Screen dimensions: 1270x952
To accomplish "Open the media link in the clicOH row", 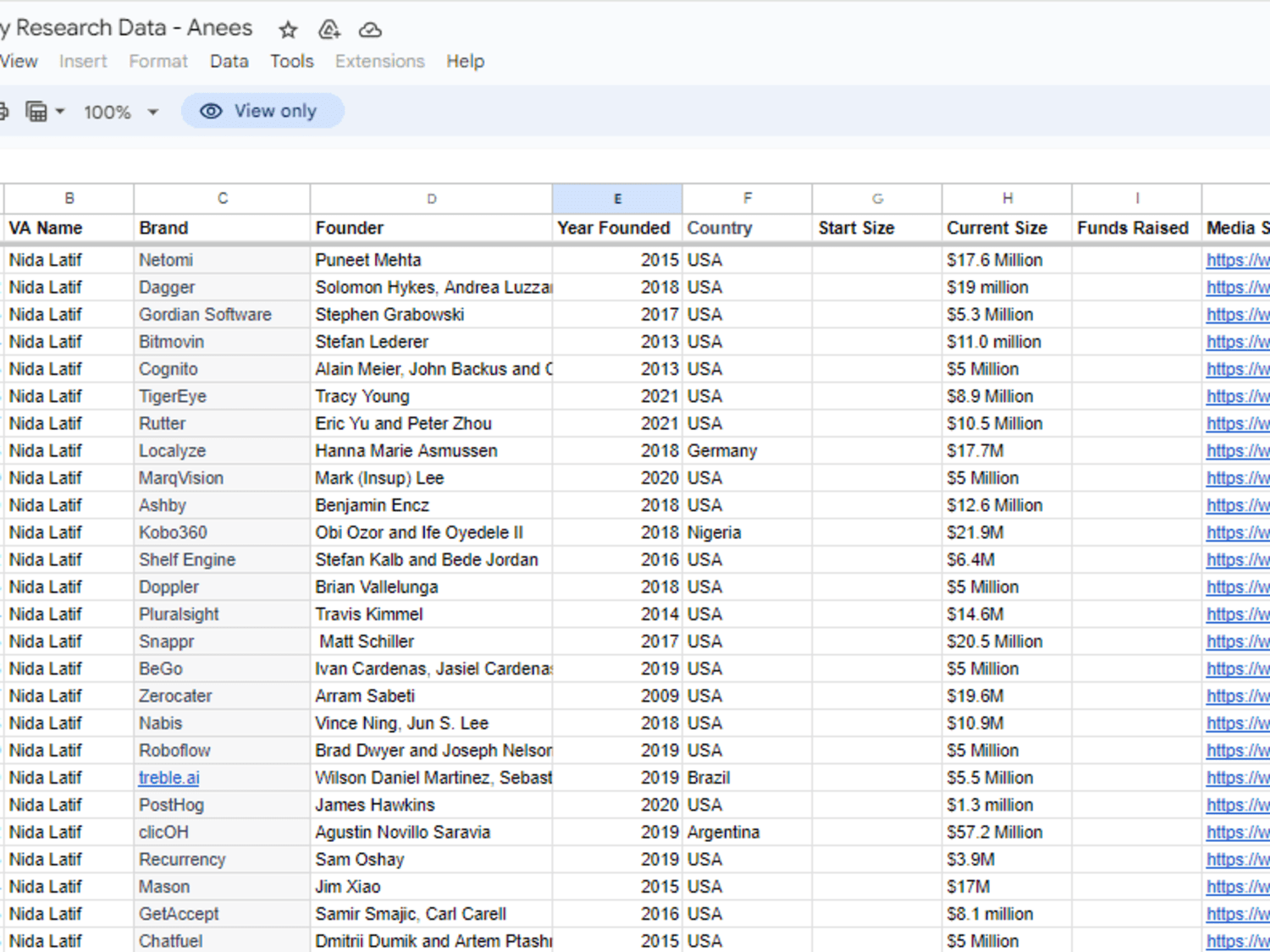I will point(1238,832).
